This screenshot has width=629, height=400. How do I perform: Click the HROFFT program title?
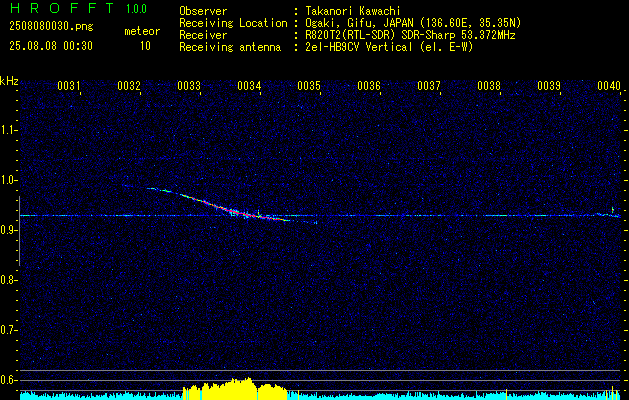click(61, 8)
